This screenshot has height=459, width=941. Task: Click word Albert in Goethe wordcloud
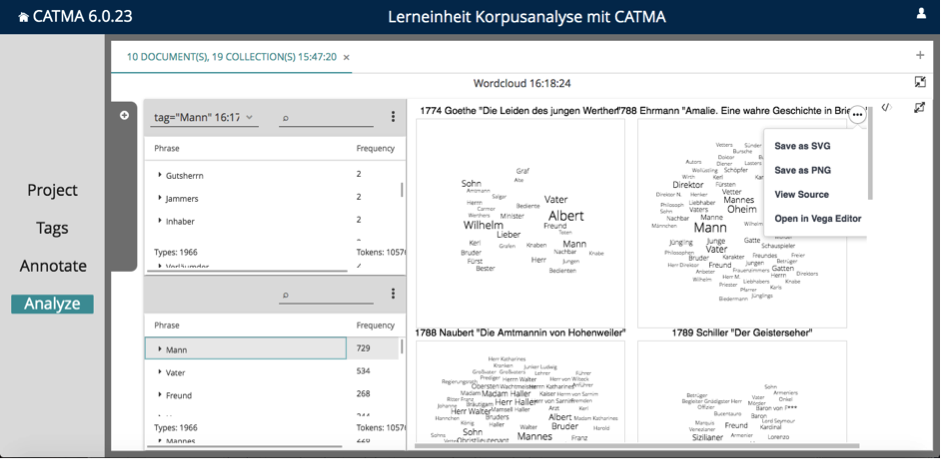[566, 216]
